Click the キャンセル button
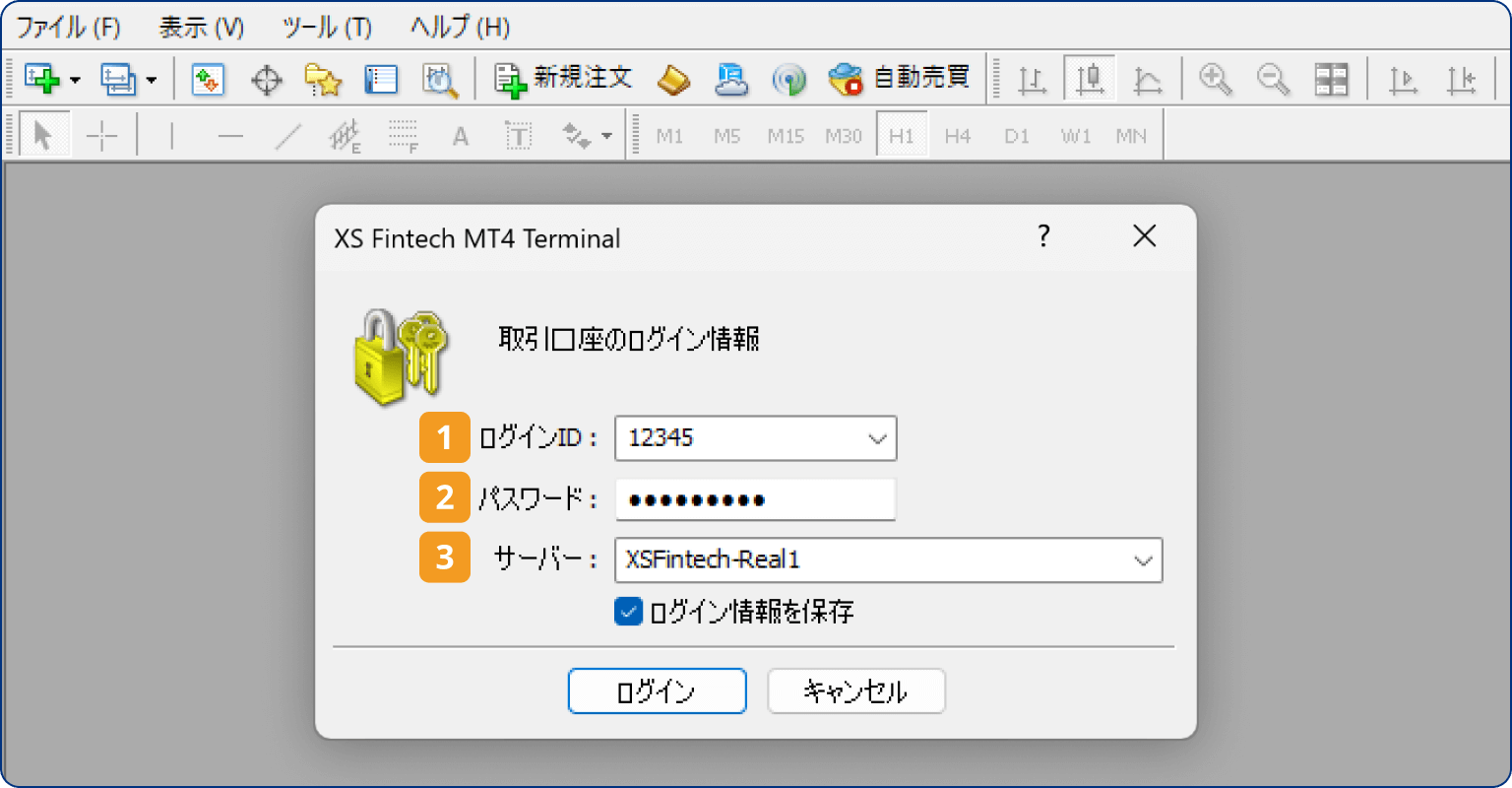This screenshot has height=788, width=1512. (x=856, y=691)
